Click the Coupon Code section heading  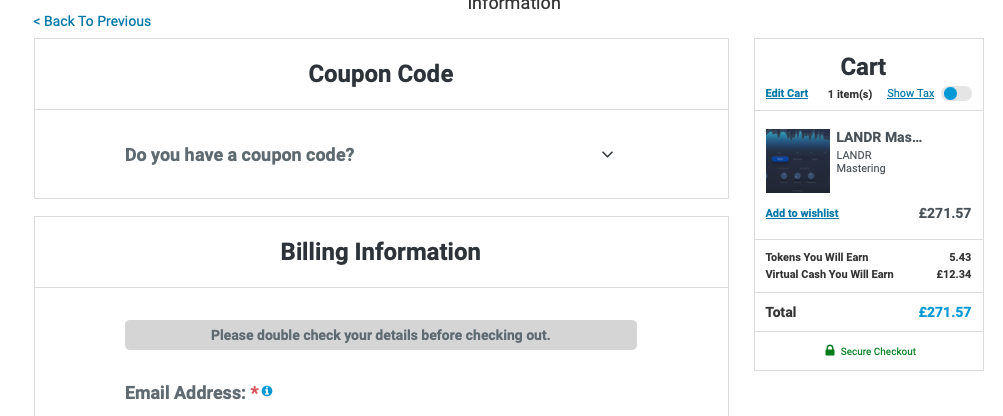(x=381, y=74)
